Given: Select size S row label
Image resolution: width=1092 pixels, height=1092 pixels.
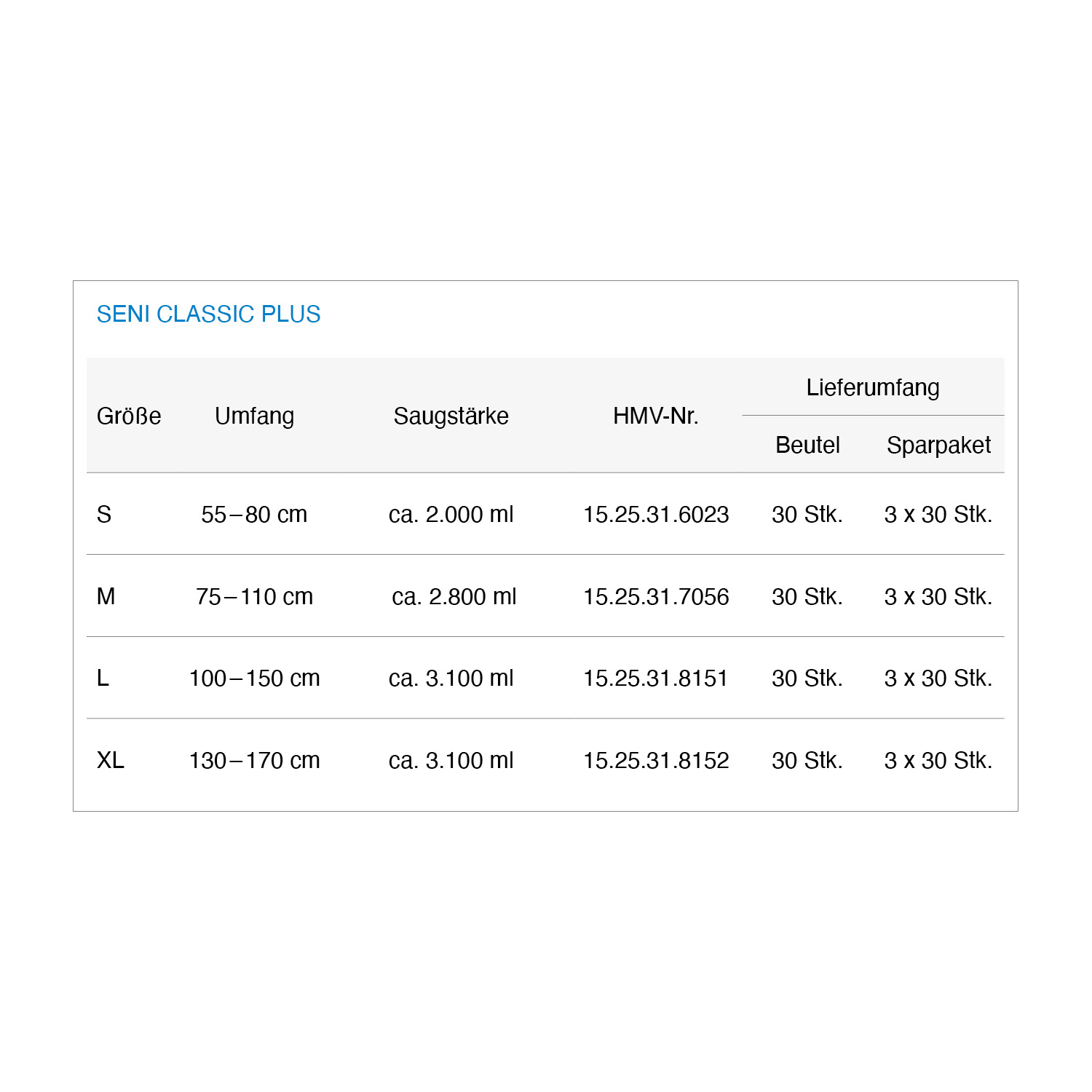Looking at the screenshot, I should (x=104, y=515).
